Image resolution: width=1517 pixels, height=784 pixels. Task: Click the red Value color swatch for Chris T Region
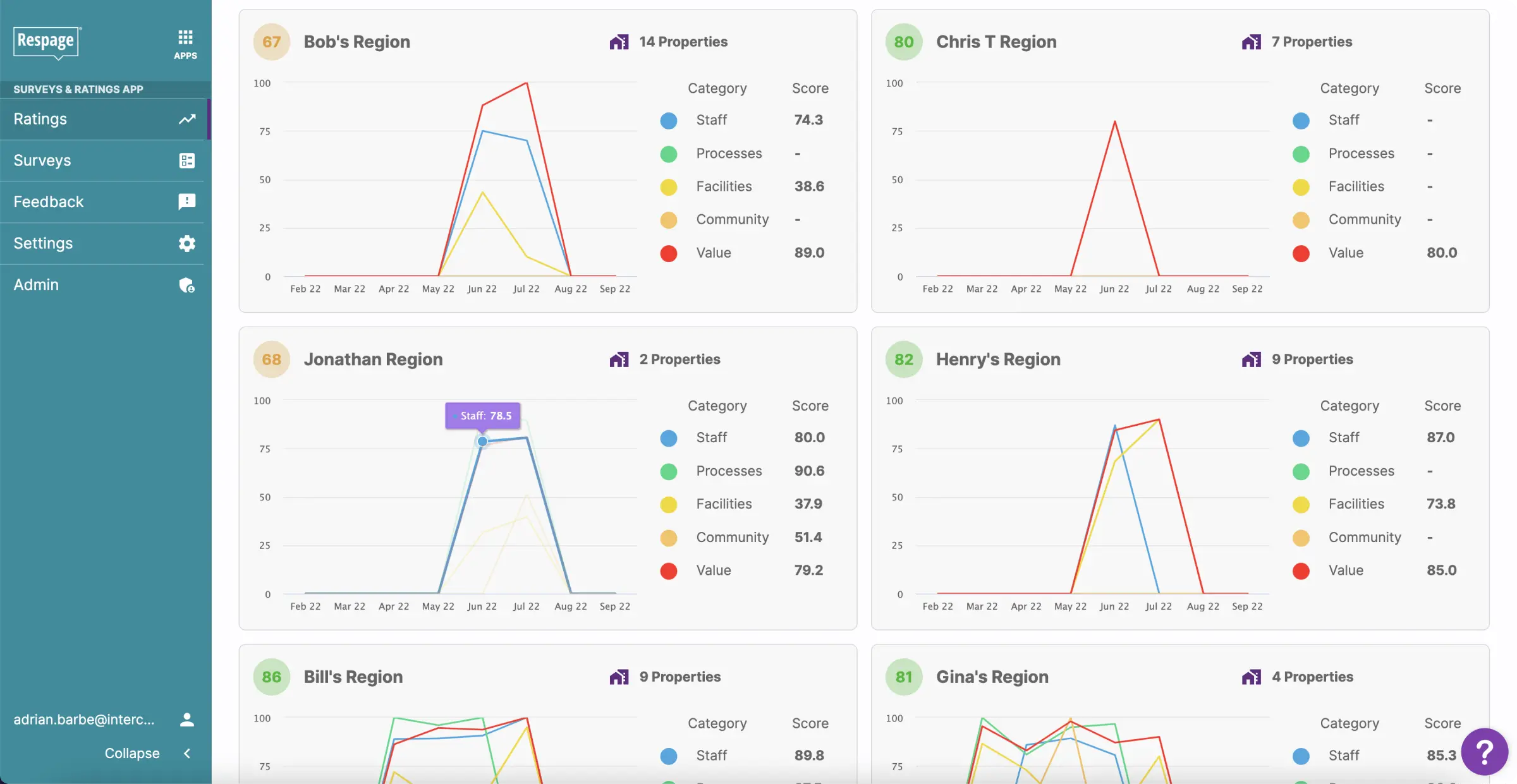tap(1301, 253)
